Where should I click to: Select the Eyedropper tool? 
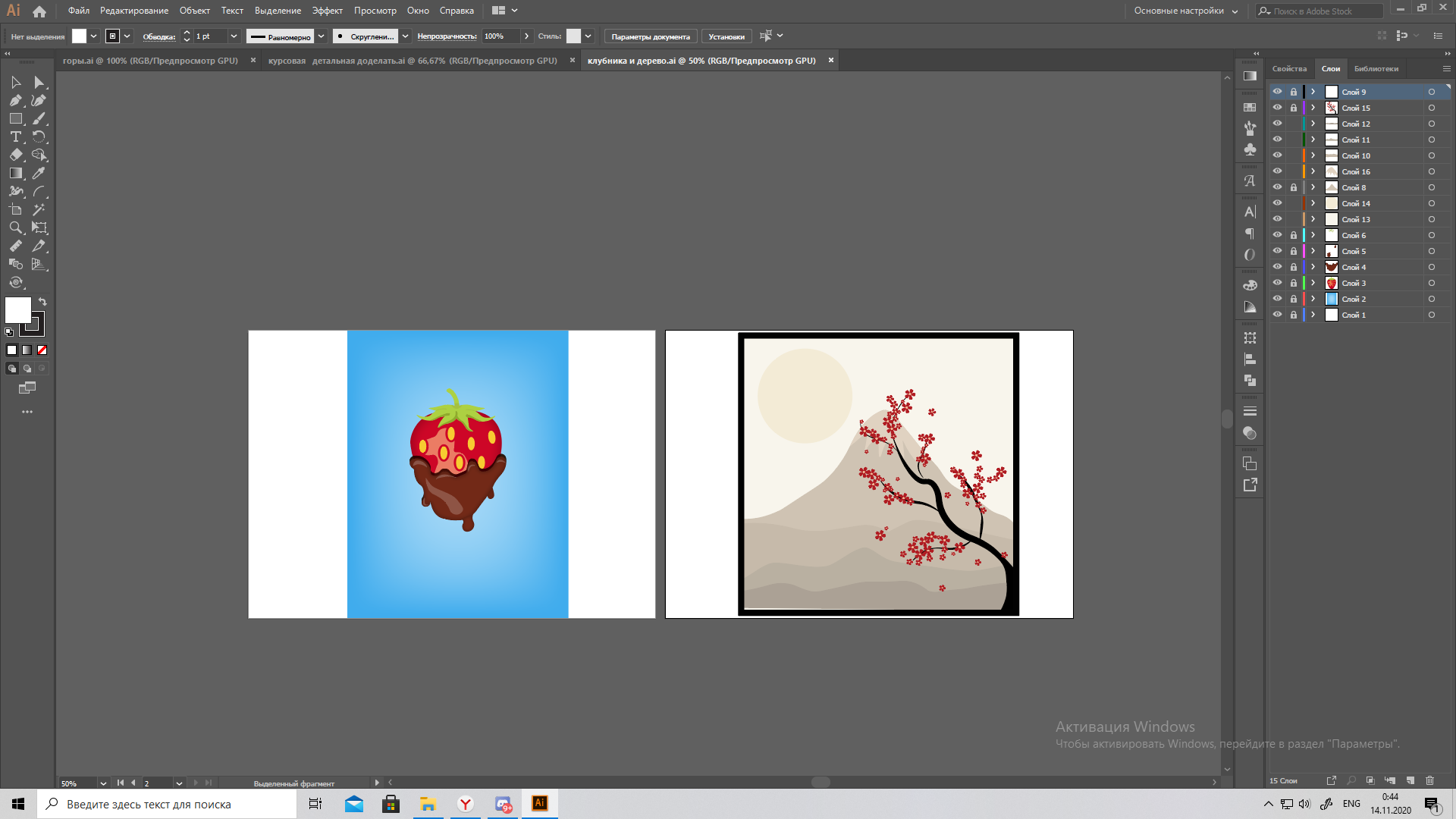pos(39,173)
